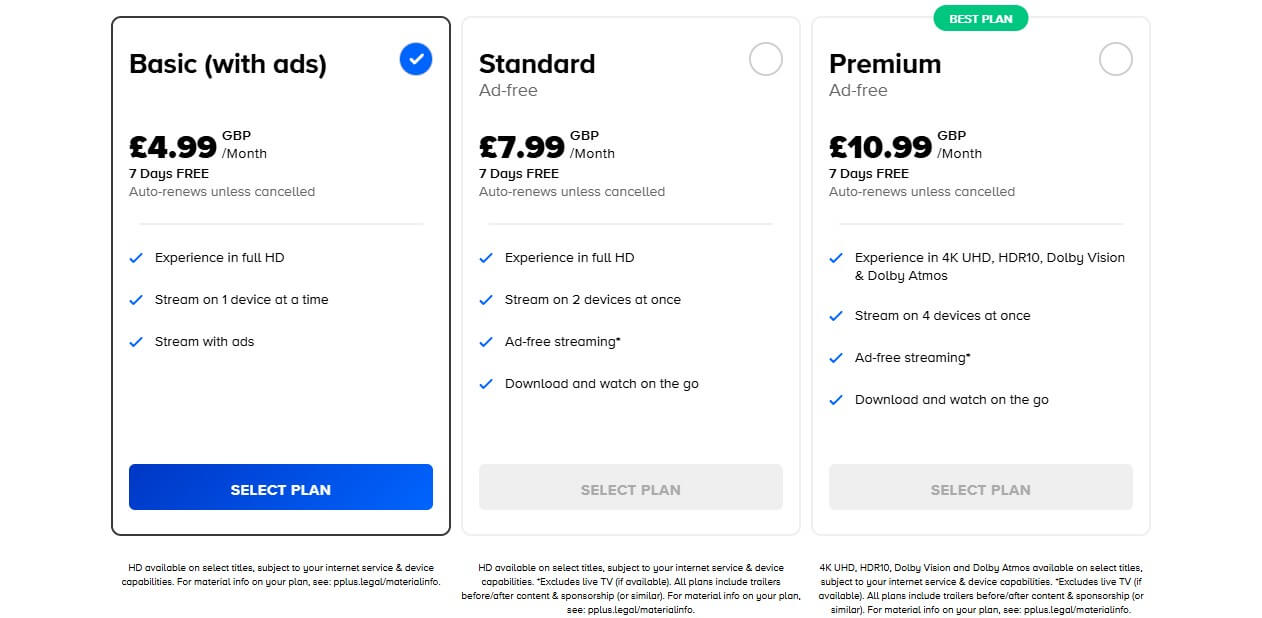Click the green BEST PLAN badge above Premium
The width and height of the screenshot is (1262, 618).
click(x=981, y=17)
